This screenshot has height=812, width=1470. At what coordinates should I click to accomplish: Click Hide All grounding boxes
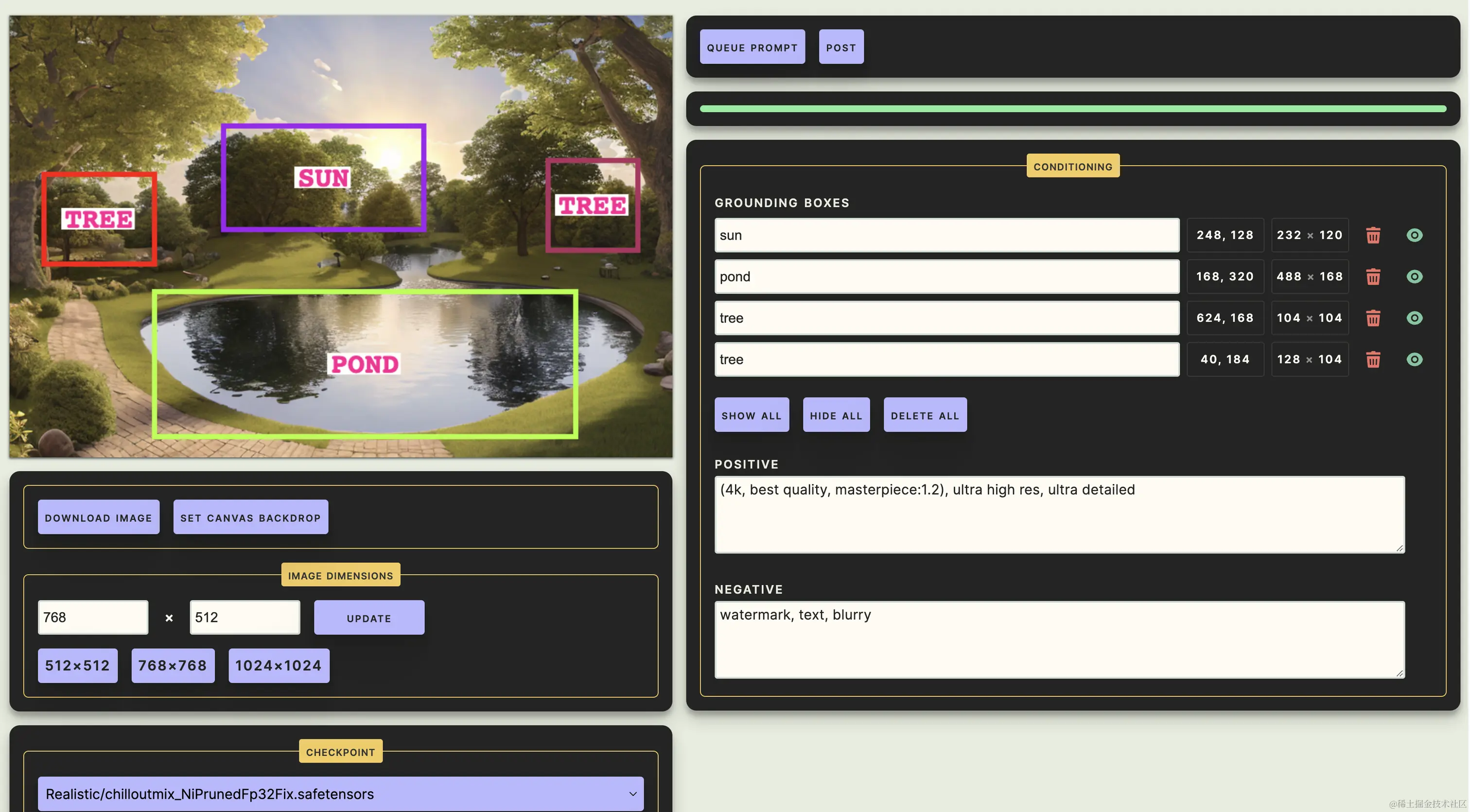(836, 415)
